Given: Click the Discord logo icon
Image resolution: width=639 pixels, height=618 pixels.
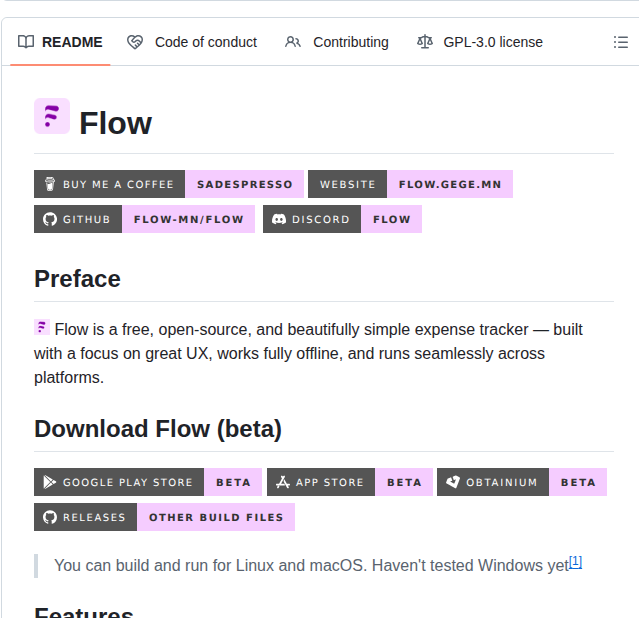Looking at the screenshot, I should (279, 219).
